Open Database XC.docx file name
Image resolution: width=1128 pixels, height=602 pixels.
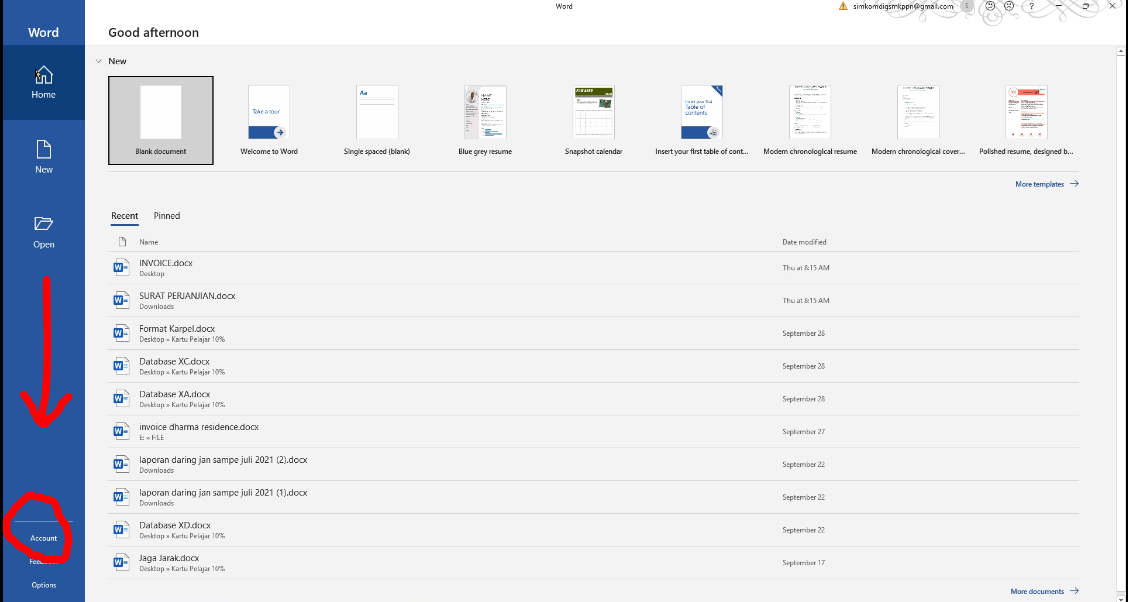174,361
